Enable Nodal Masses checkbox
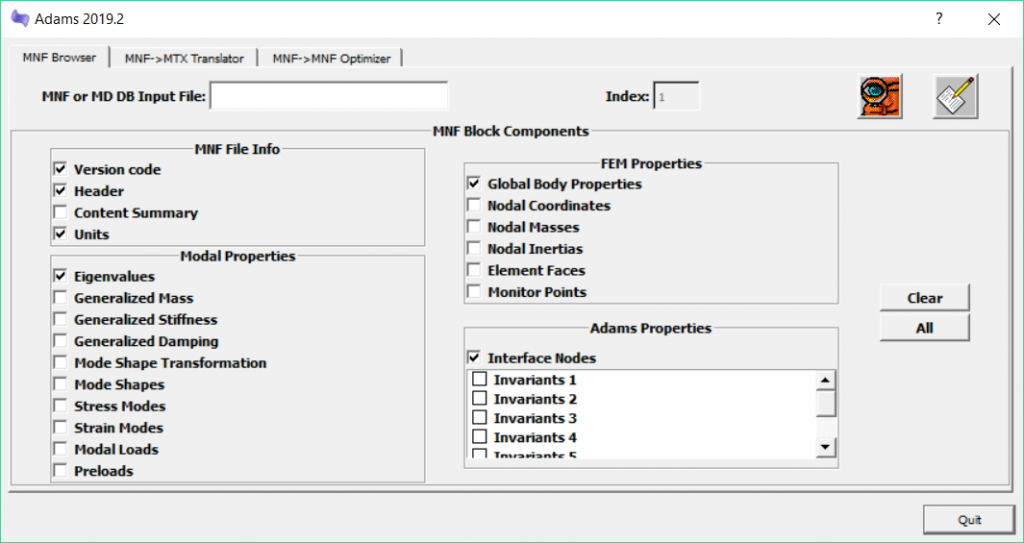The width and height of the screenshot is (1024, 543). 473,227
